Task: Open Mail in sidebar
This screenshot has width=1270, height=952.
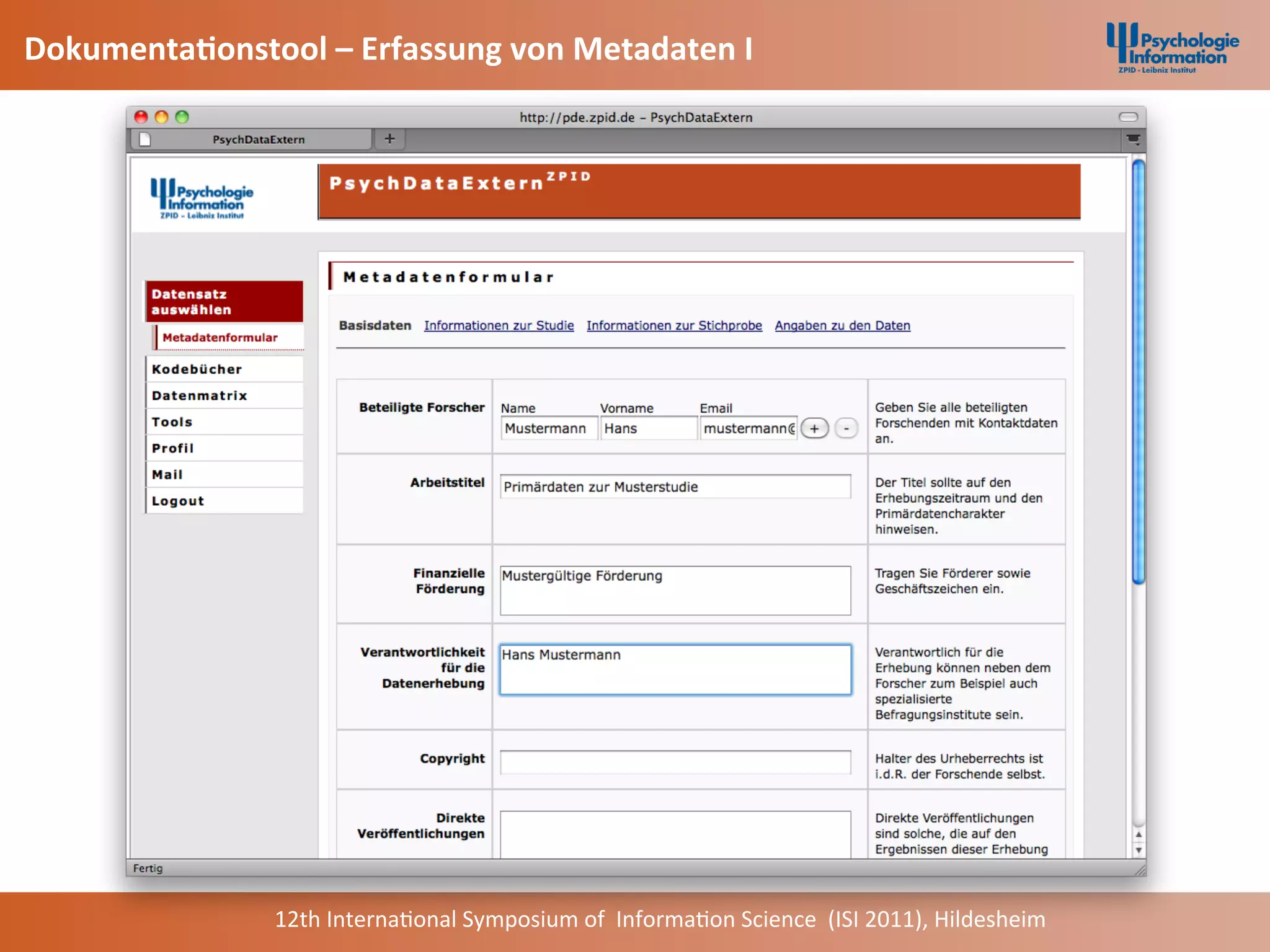Action: (224, 475)
